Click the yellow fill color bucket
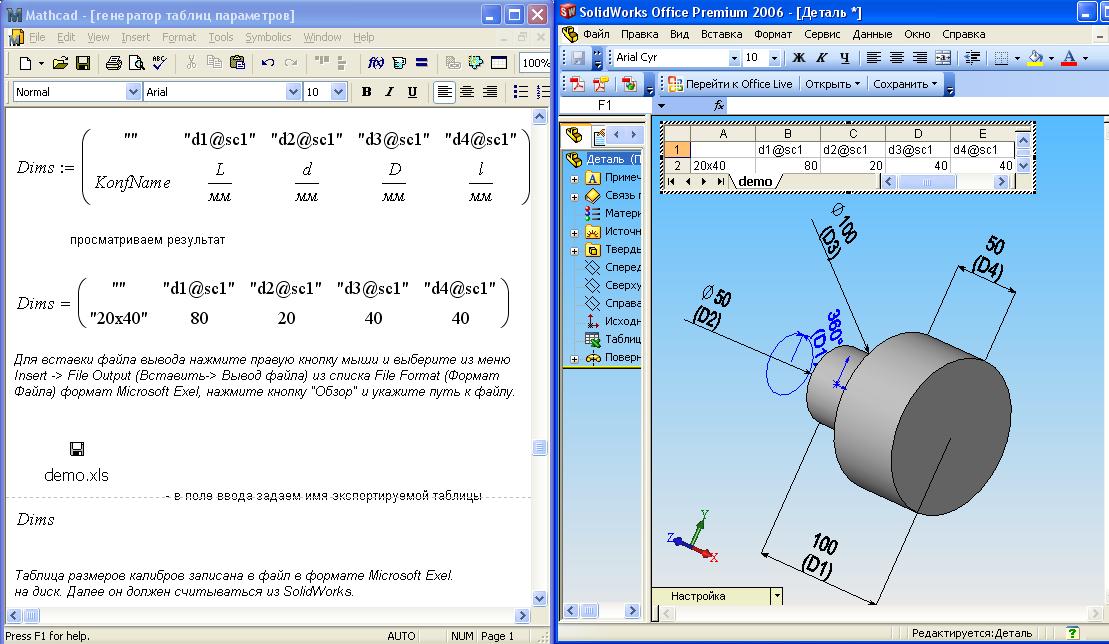Image resolution: width=1109 pixels, height=644 pixels. (x=1035, y=58)
